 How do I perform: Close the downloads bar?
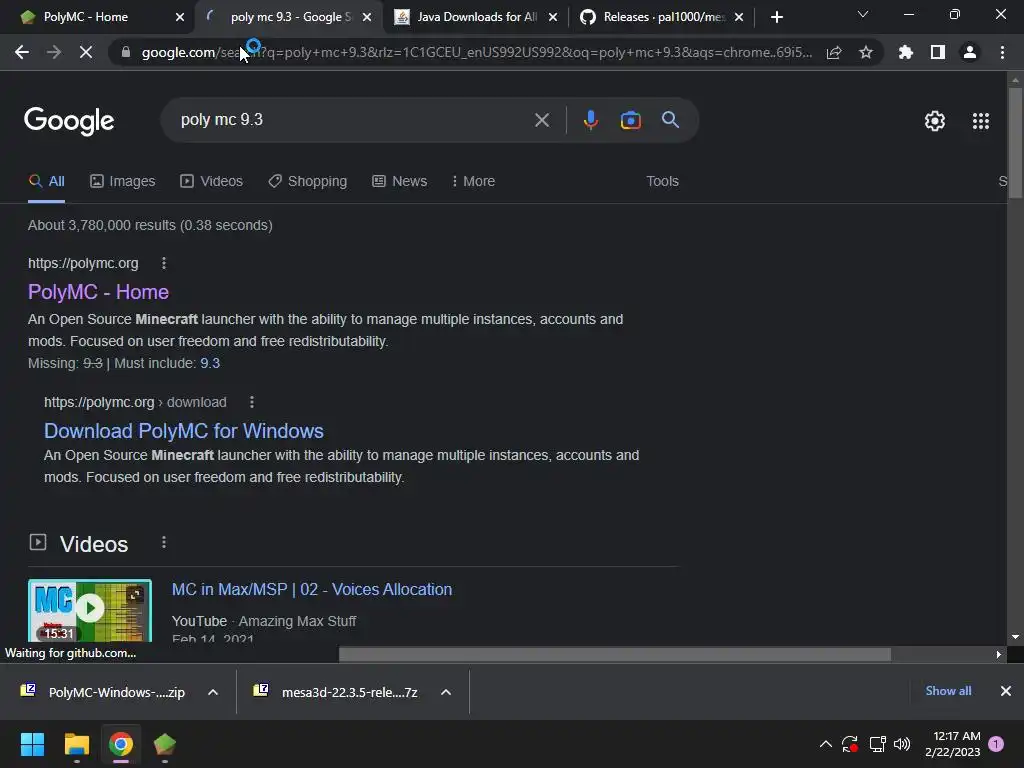[x=1006, y=691]
